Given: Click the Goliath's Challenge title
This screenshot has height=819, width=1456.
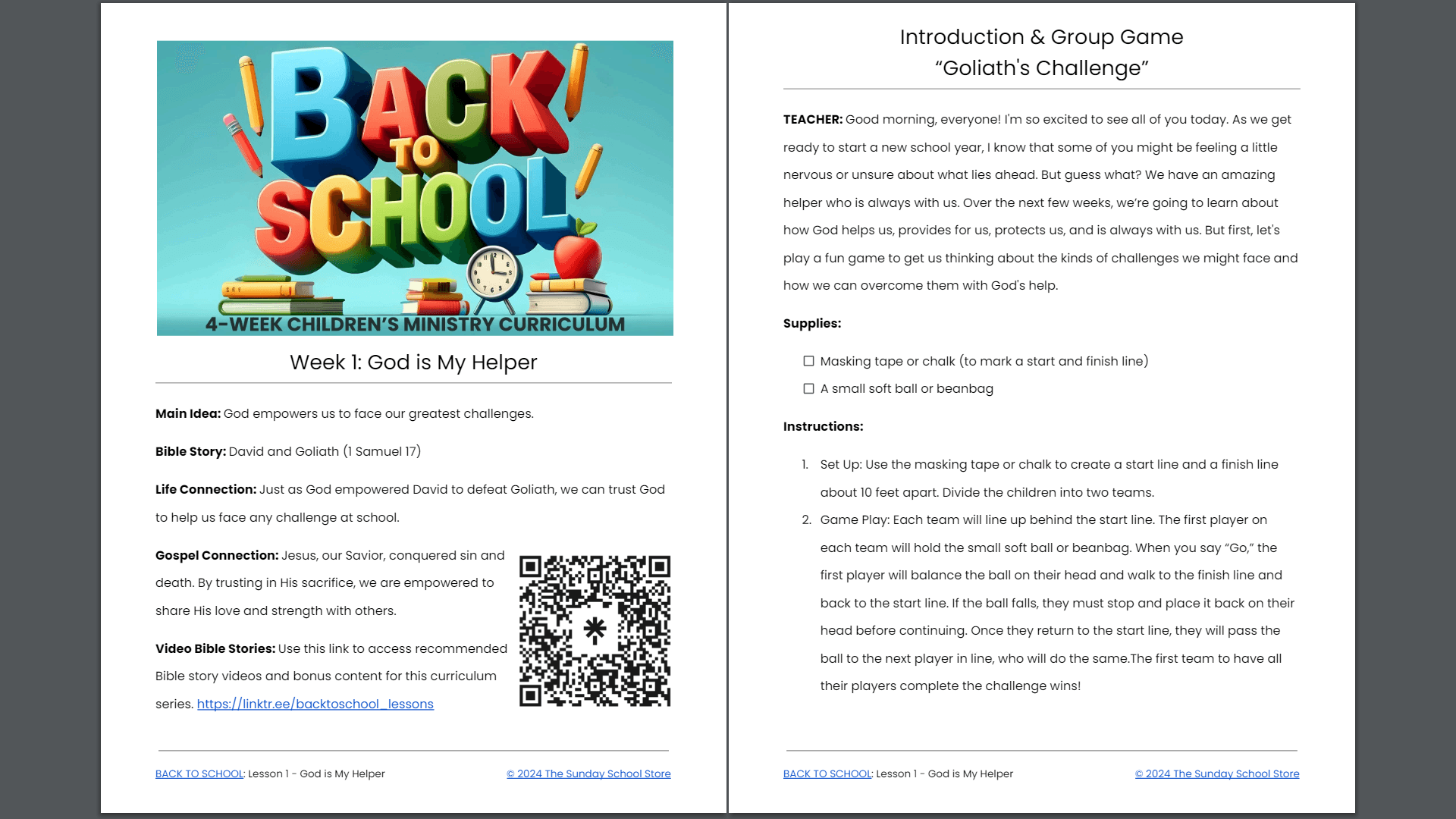Looking at the screenshot, I should (x=1041, y=68).
